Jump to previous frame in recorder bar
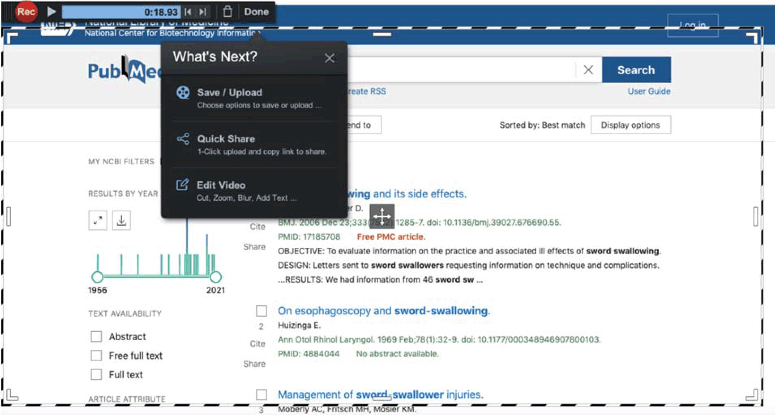Screen dimensions: 775x415 [188, 12]
